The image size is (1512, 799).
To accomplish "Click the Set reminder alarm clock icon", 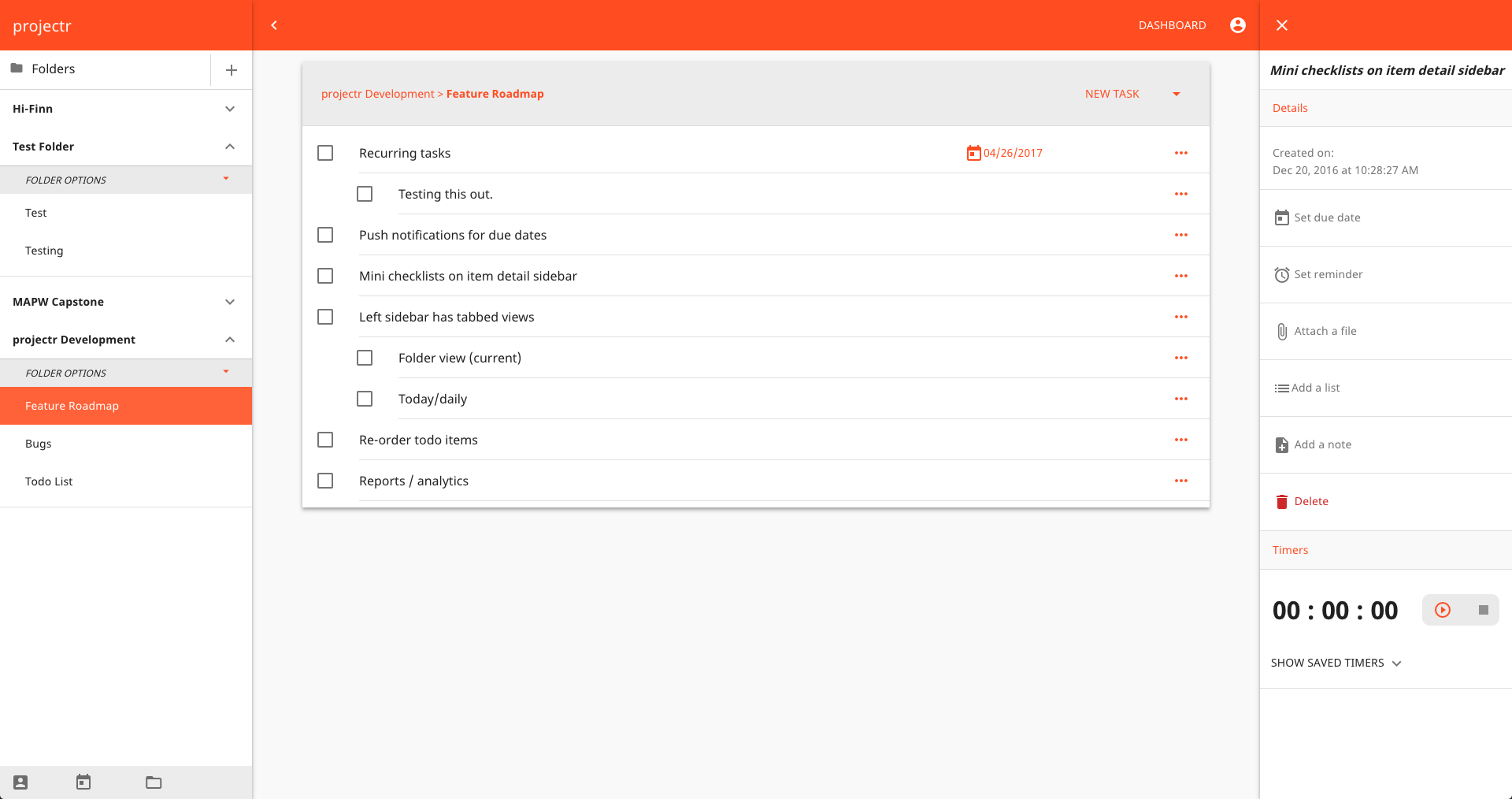I will [1282, 274].
